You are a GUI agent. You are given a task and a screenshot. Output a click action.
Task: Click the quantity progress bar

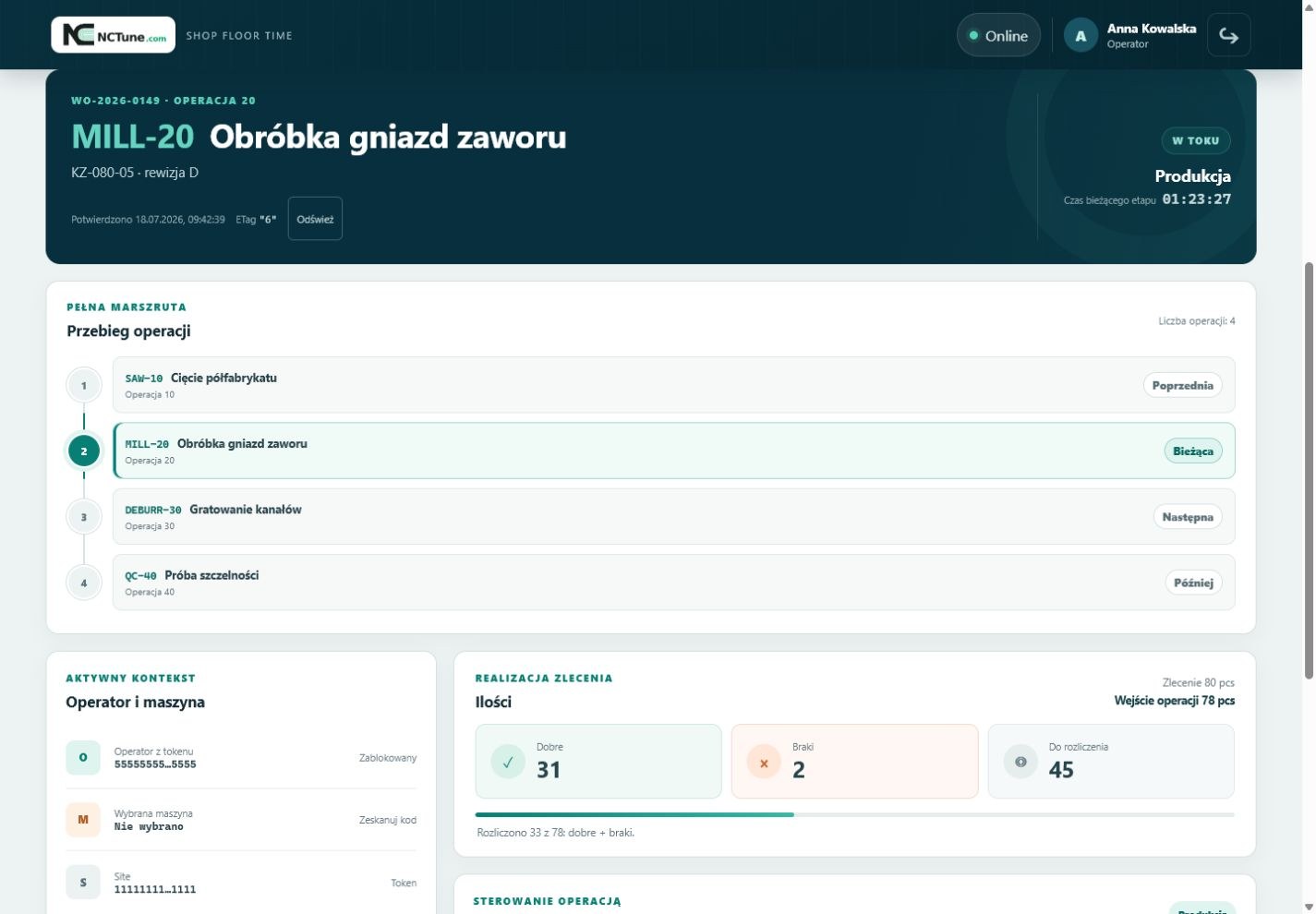point(854,814)
